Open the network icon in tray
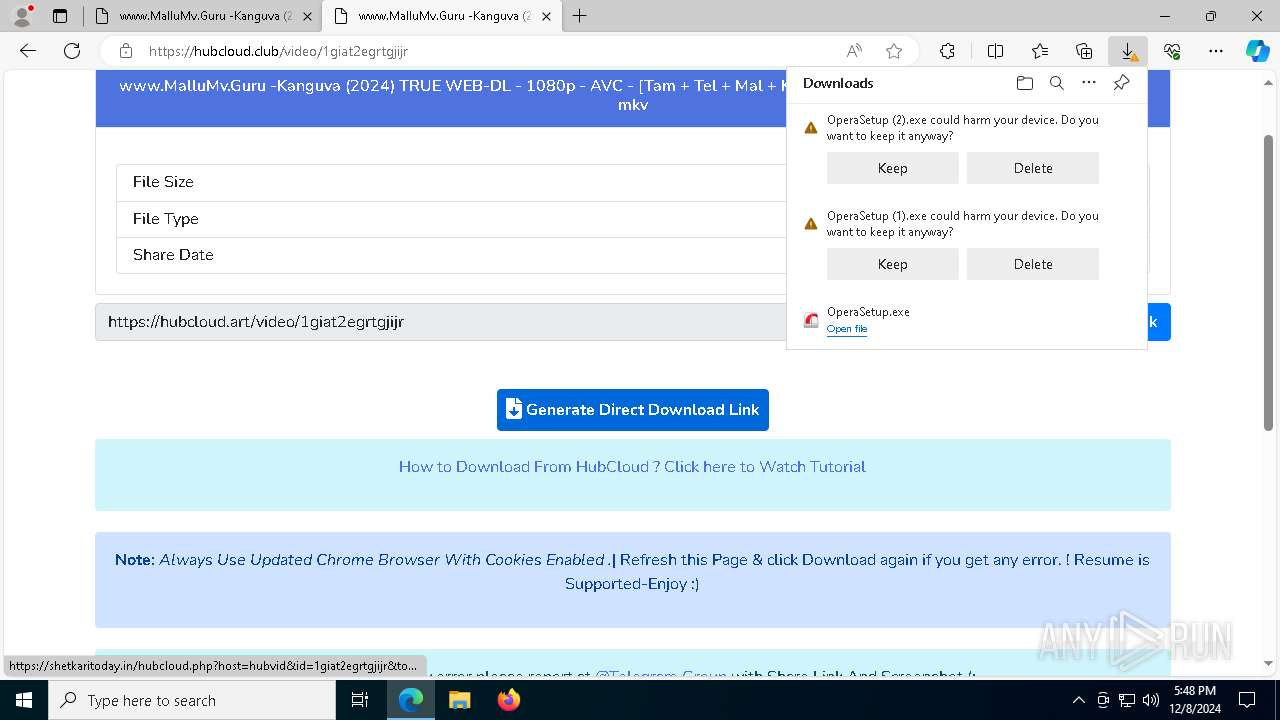This screenshot has height=720, width=1280. (x=1127, y=700)
